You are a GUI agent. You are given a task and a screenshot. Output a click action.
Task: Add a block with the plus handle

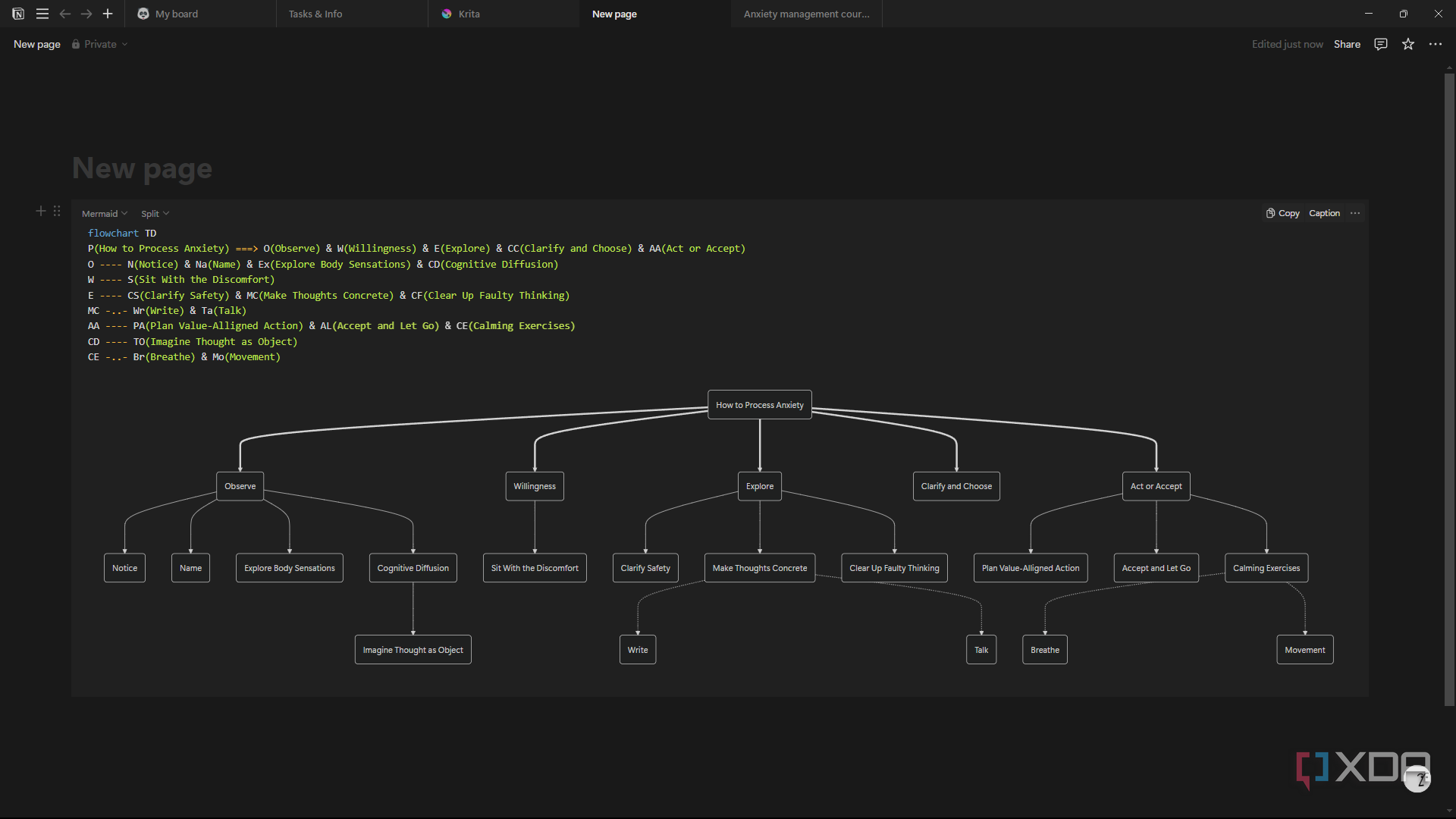click(41, 211)
